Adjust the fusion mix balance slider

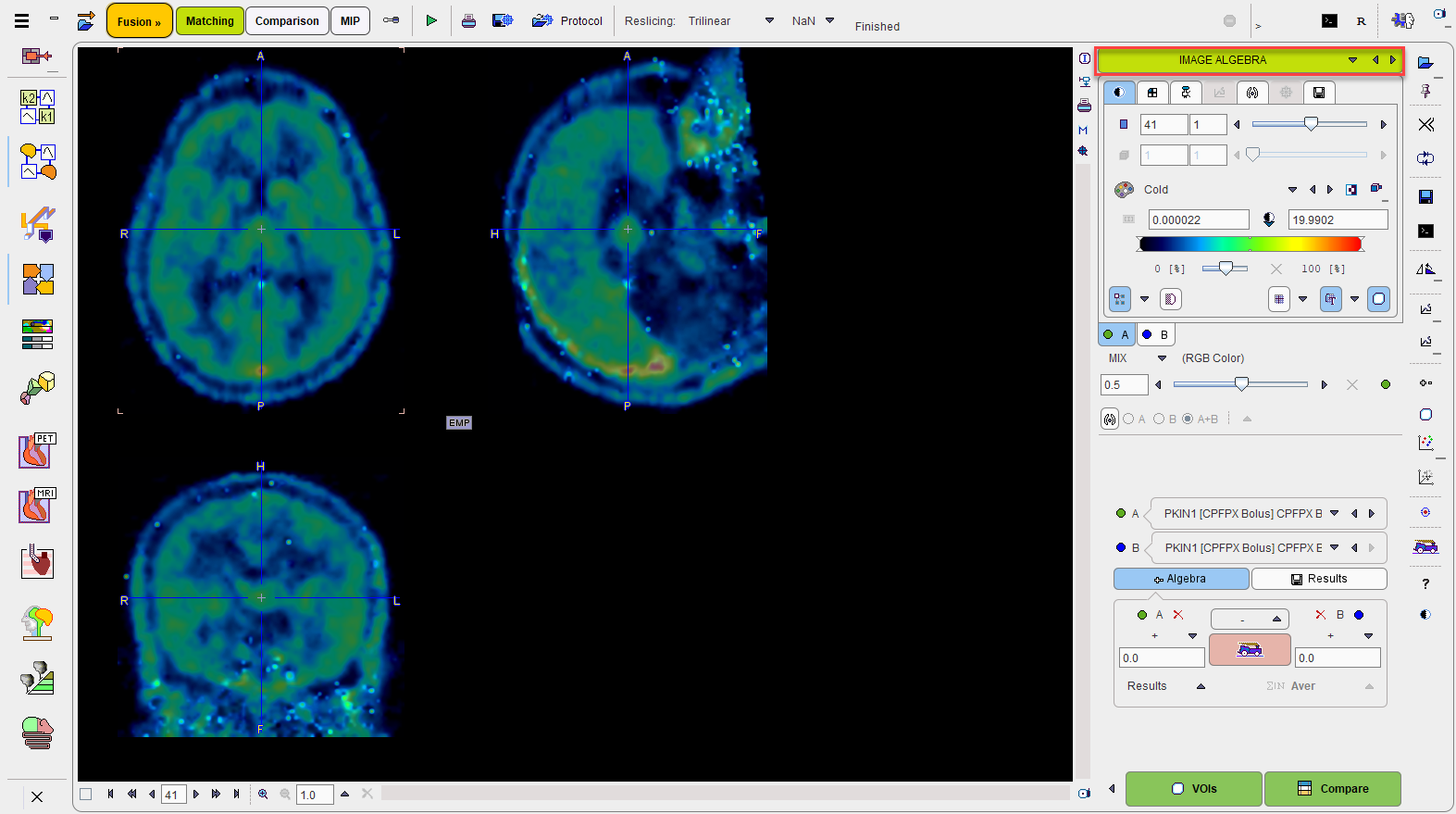click(x=1240, y=384)
